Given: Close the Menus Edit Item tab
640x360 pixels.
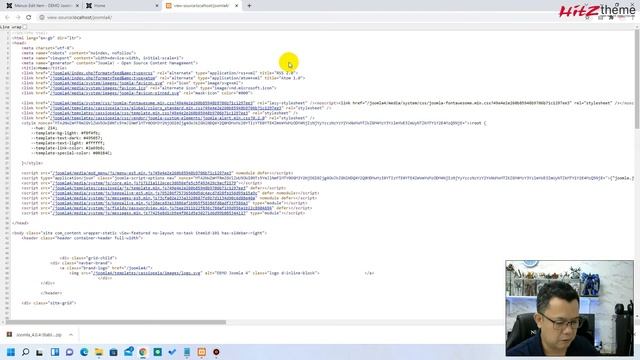Looking at the screenshot, I should pos(77,6).
